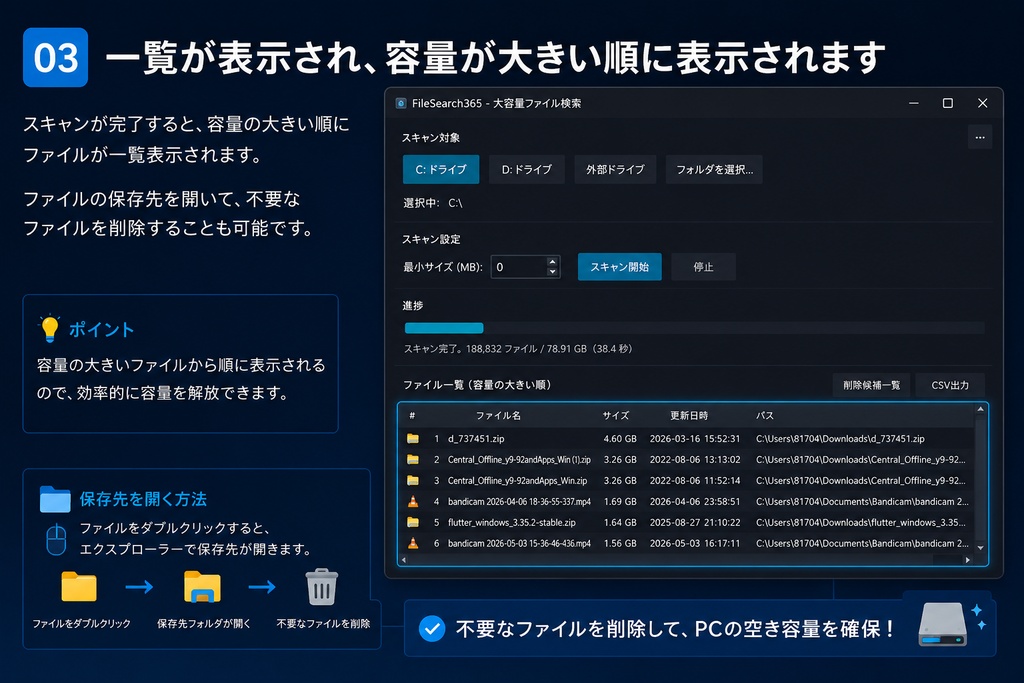Select the C: ドライブ scan target
Viewport: 1024px width, 683px height.
[x=441, y=170]
